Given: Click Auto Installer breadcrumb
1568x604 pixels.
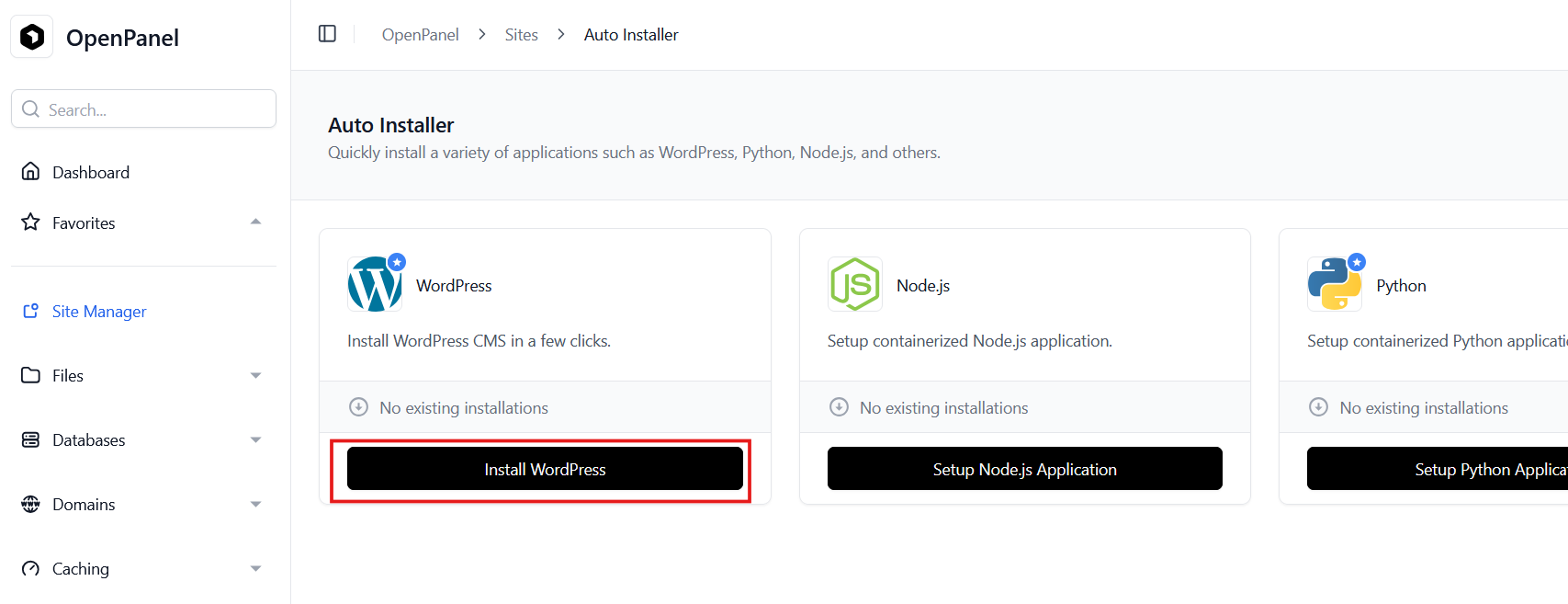Looking at the screenshot, I should [631, 35].
